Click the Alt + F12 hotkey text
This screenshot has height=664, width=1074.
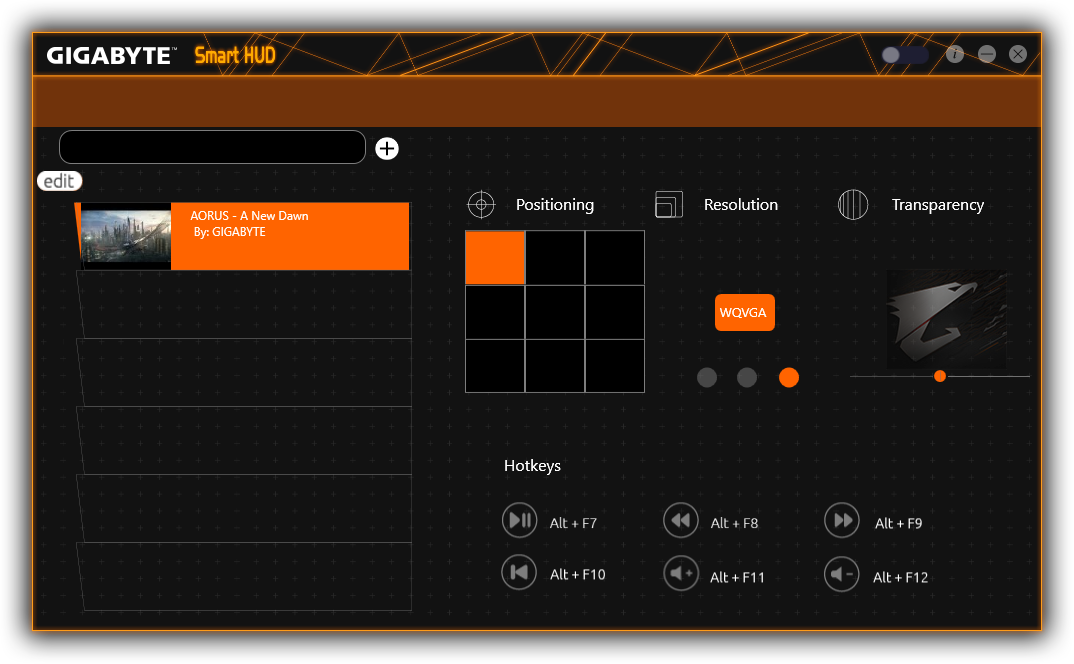tap(900, 578)
